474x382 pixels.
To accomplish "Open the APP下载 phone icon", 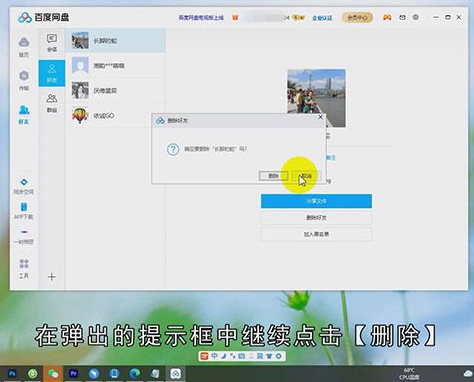I will click(x=24, y=207).
